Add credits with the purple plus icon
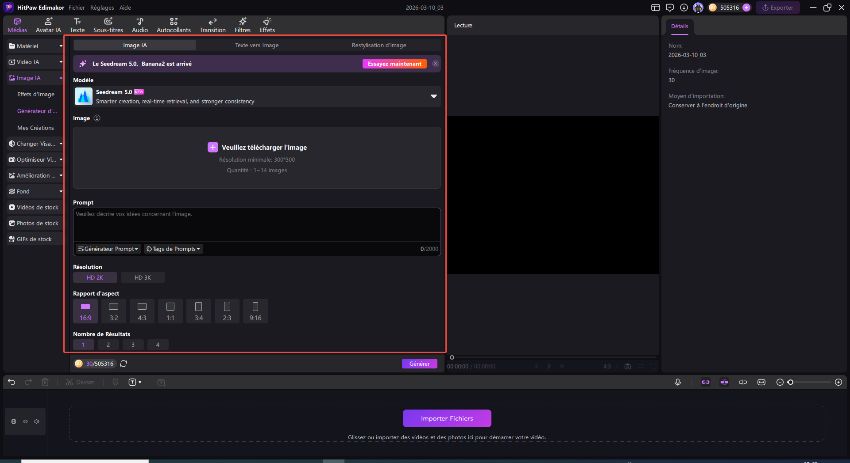Screen dimensions: 850x463 coord(746,8)
